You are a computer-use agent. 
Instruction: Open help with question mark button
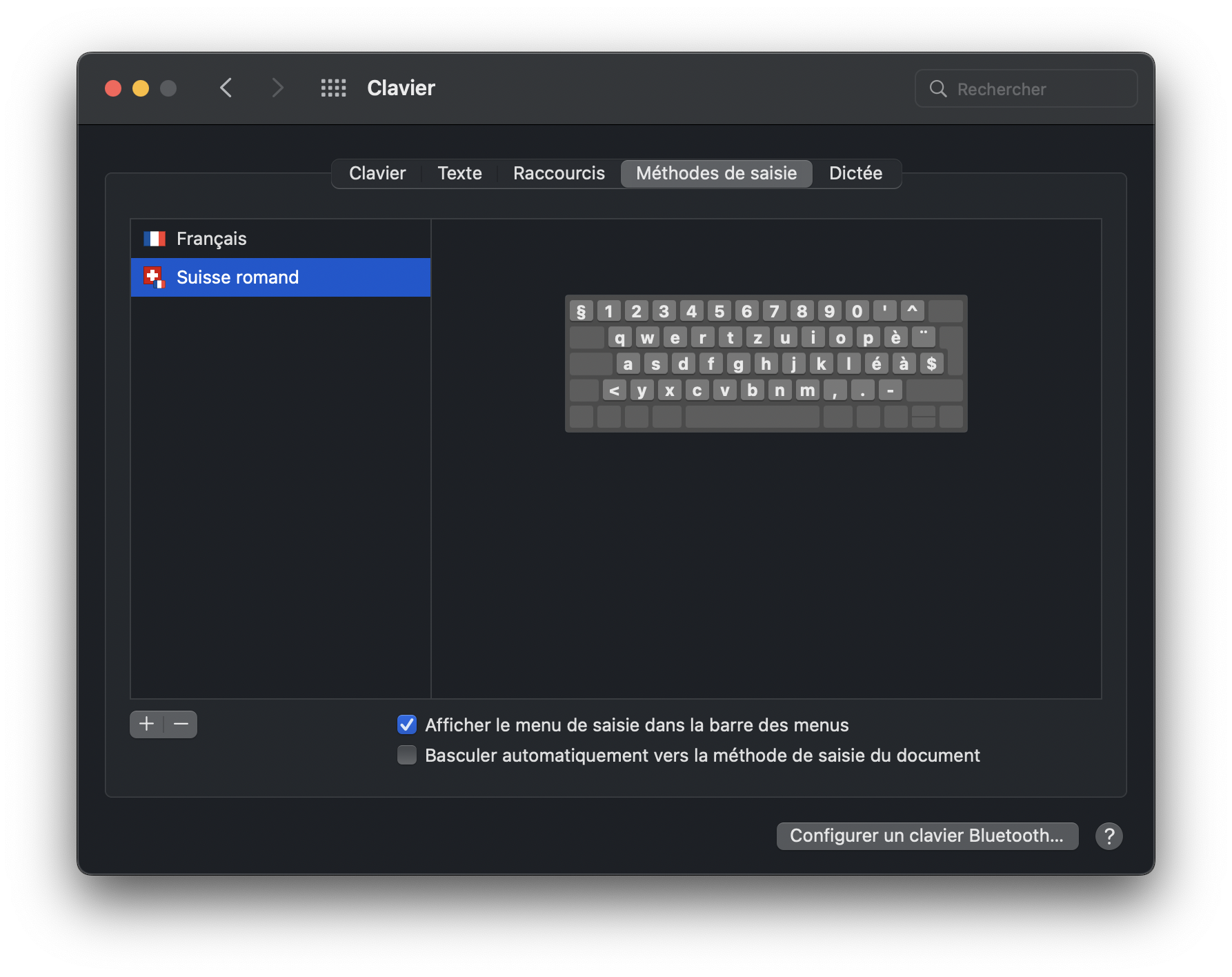coord(1109,836)
